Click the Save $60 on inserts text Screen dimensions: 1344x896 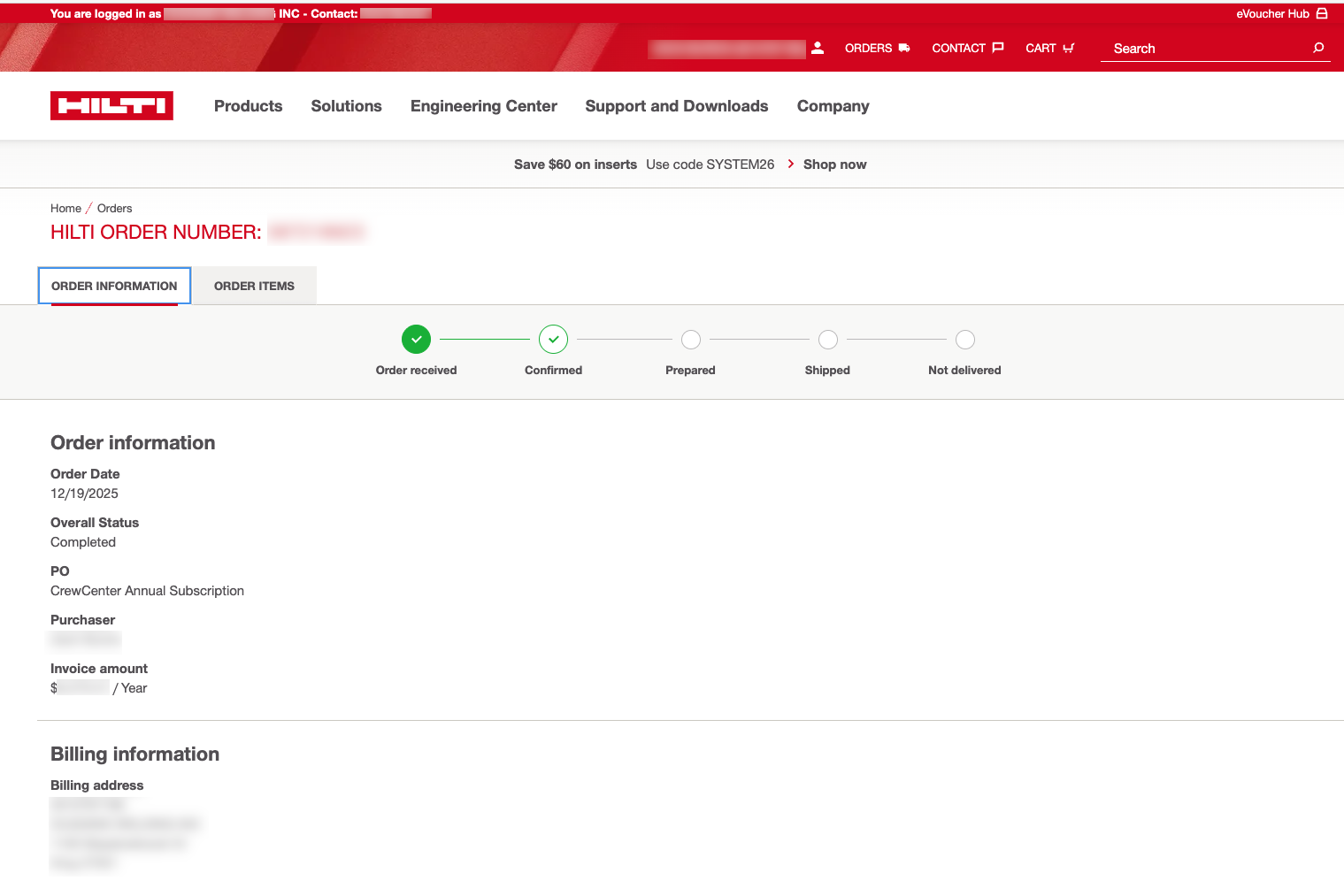click(x=575, y=165)
